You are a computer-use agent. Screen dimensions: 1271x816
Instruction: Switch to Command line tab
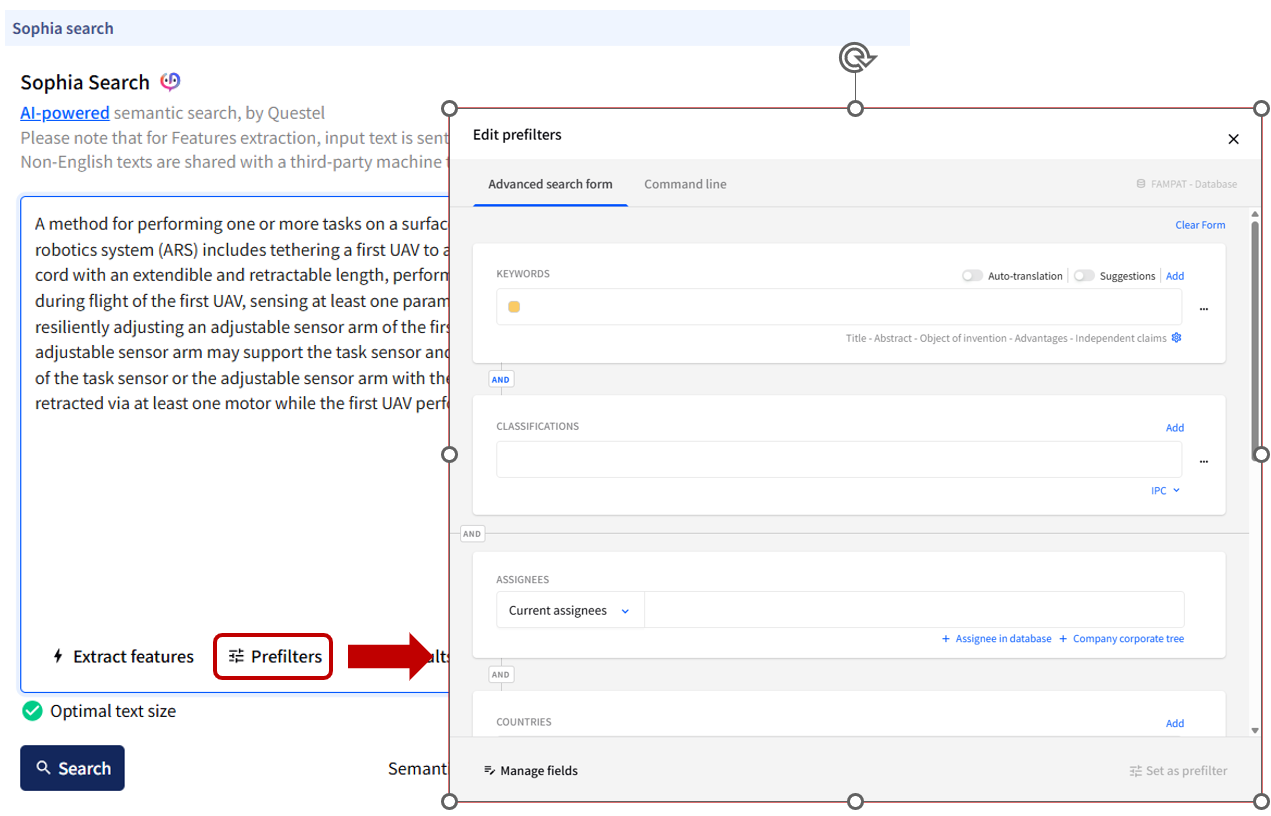685,184
